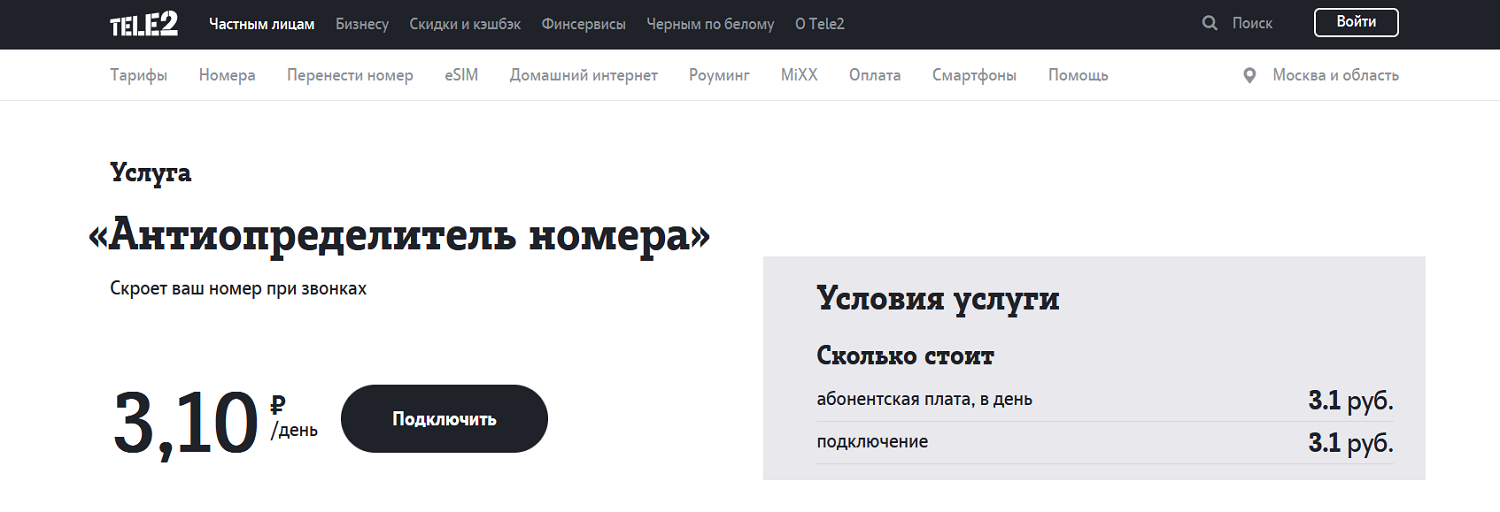Screen dimensions: 1500x512
Task: Click the Условия услуги heading
Action: coord(938,299)
